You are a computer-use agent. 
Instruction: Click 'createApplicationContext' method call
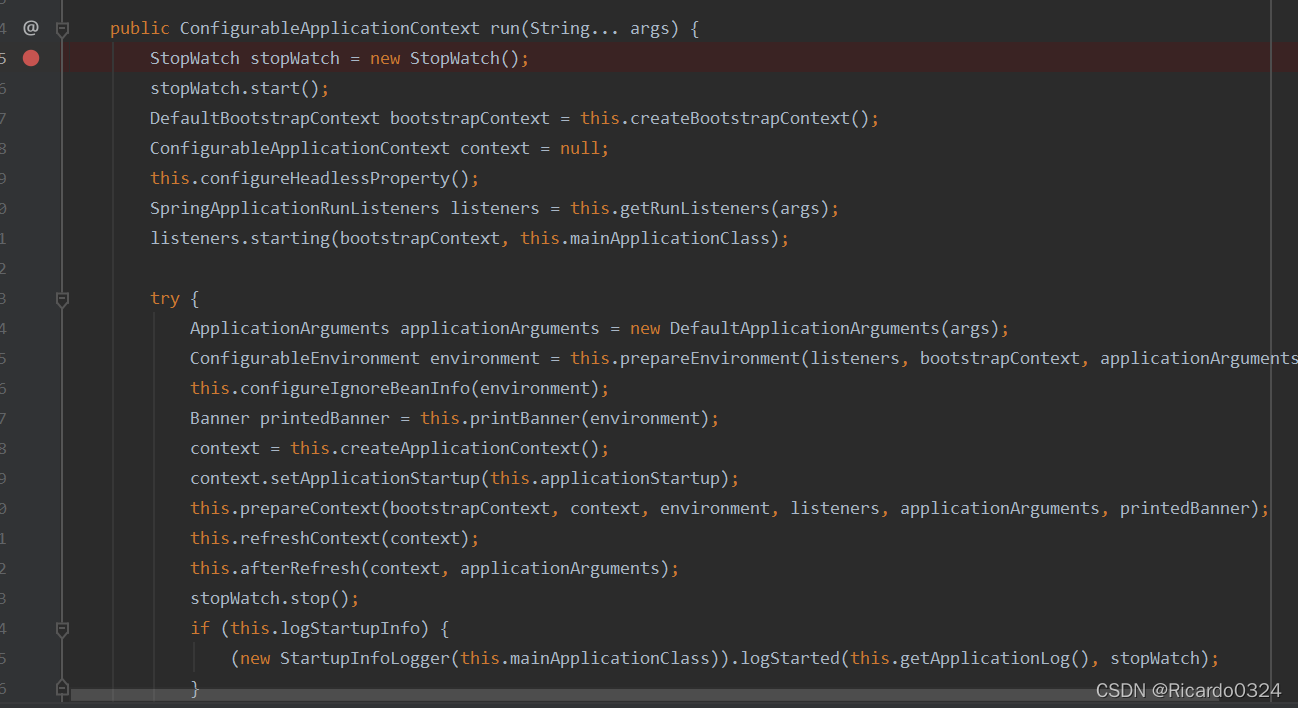[x=460, y=448]
